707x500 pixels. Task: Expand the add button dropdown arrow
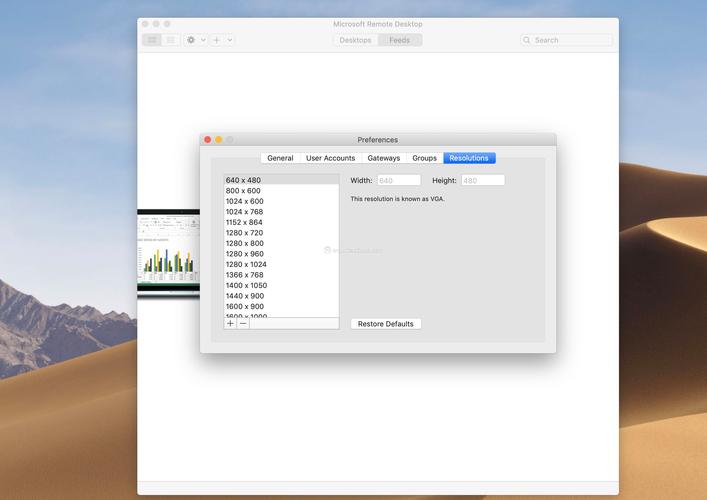click(230, 40)
